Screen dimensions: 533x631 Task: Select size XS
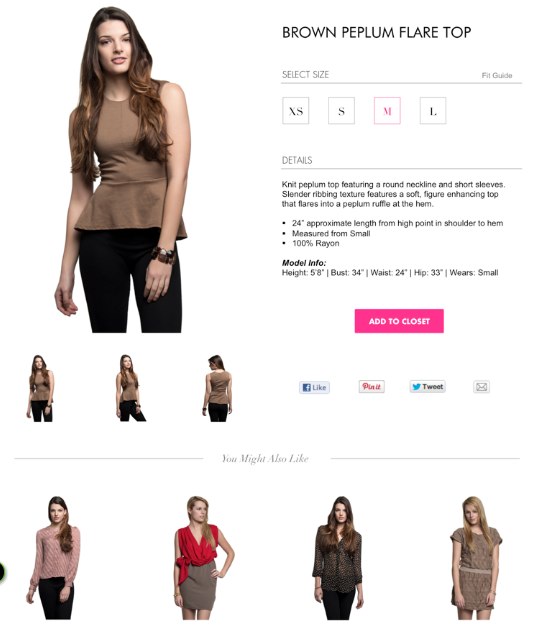coord(295,111)
